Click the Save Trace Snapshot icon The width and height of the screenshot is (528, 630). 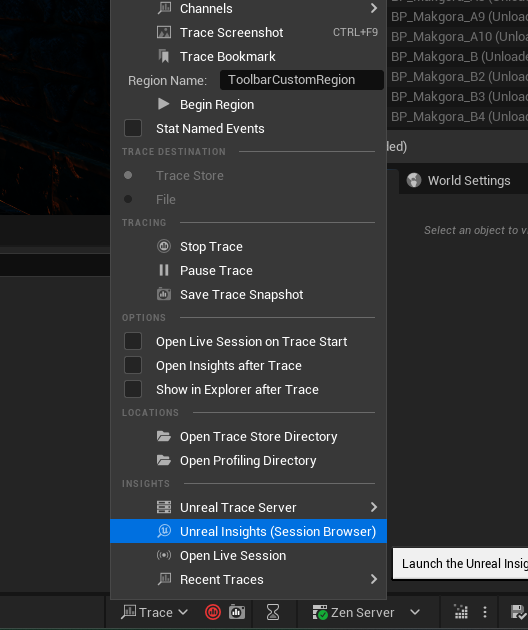164,294
